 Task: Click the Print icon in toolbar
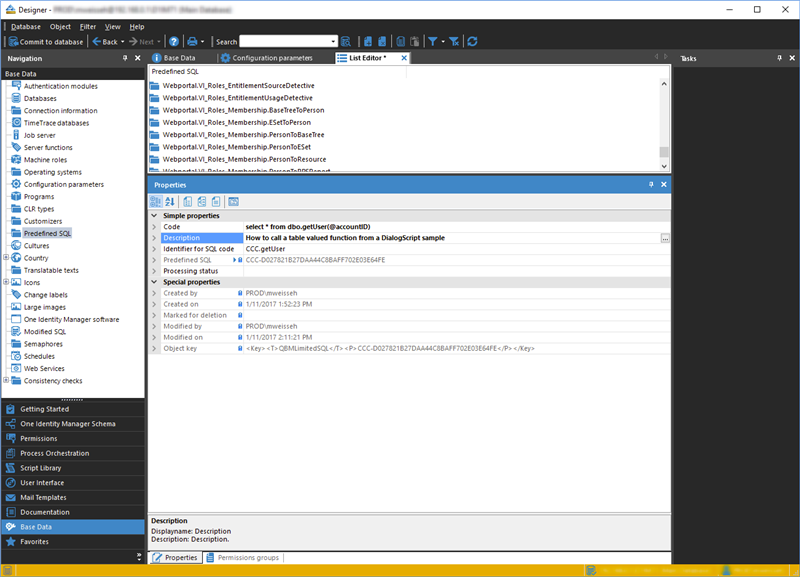point(193,42)
